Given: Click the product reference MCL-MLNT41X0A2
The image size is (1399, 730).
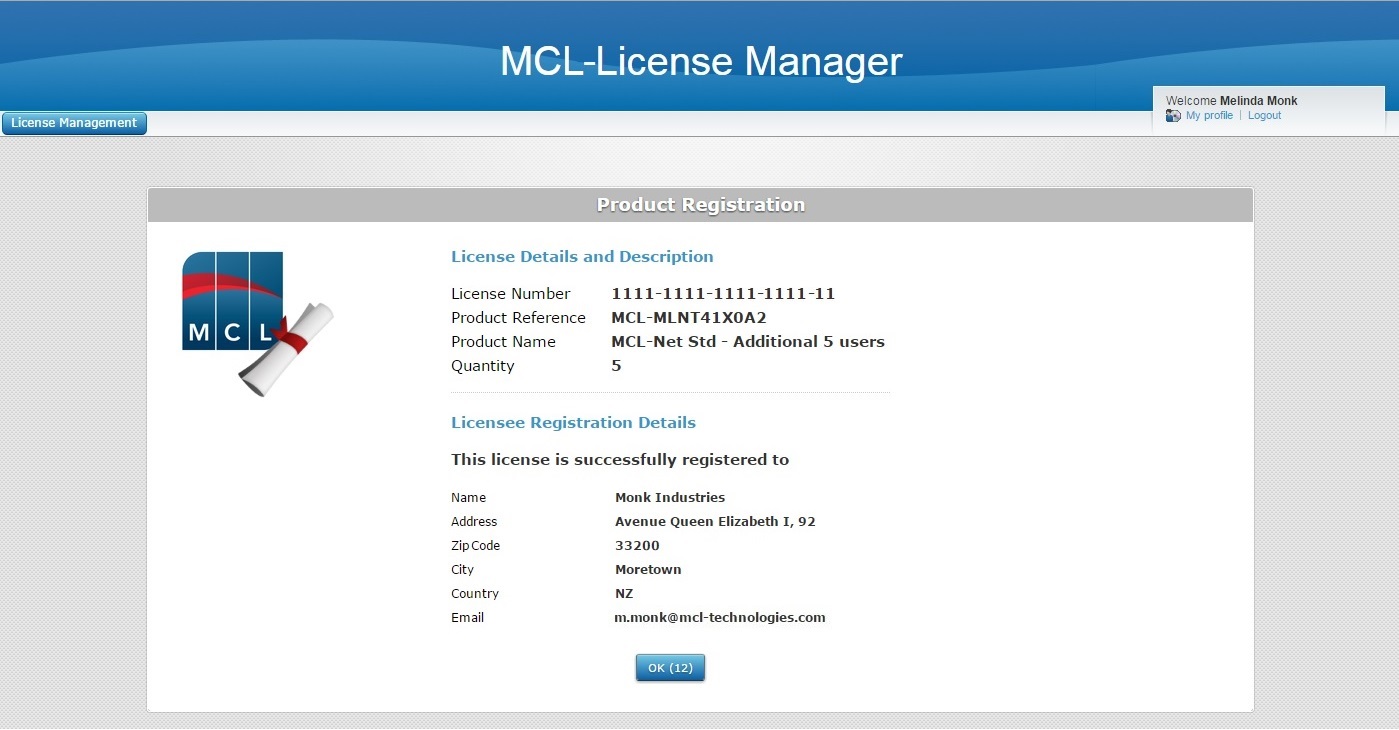Looking at the screenshot, I should pyautogui.click(x=688, y=318).
